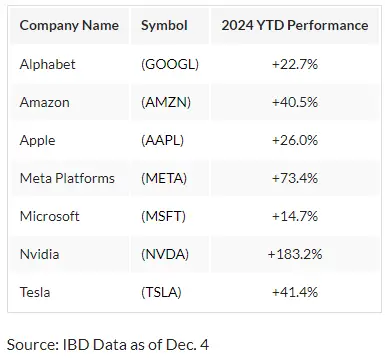Select the Meta Platforms name cell
Screen dimensions: 385x360
[67, 178]
